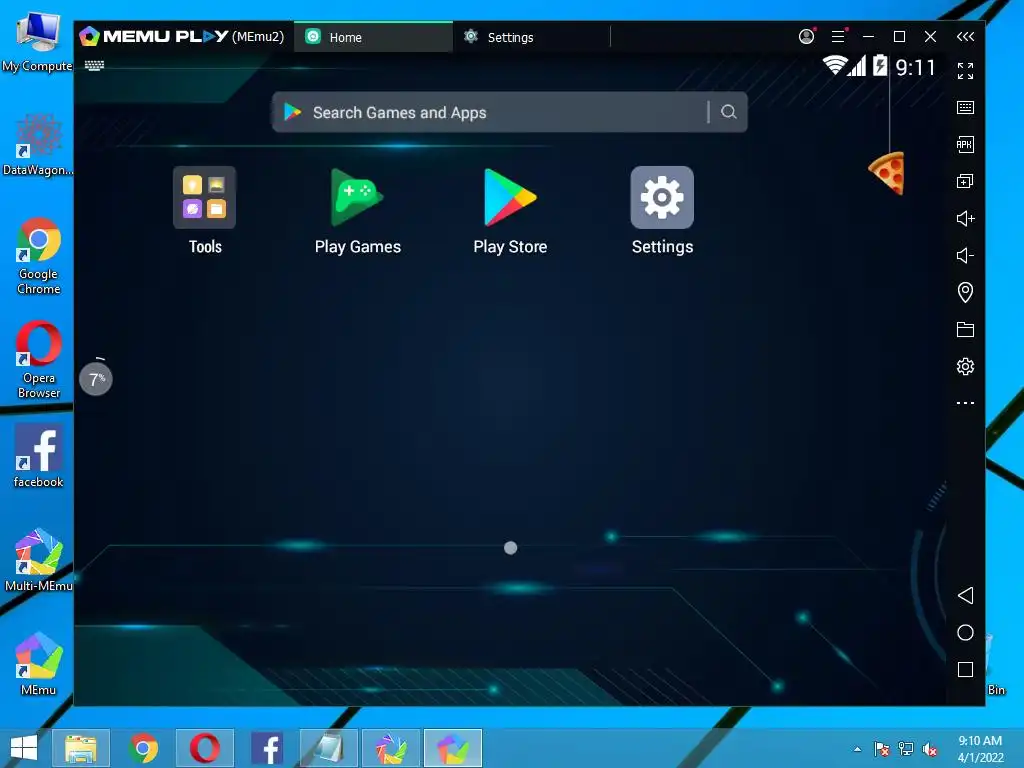Image resolution: width=1024 pixels, height=768 pixels.
Task: Enter fullscreen mode from the sidebar
Action: pos(965,71)
